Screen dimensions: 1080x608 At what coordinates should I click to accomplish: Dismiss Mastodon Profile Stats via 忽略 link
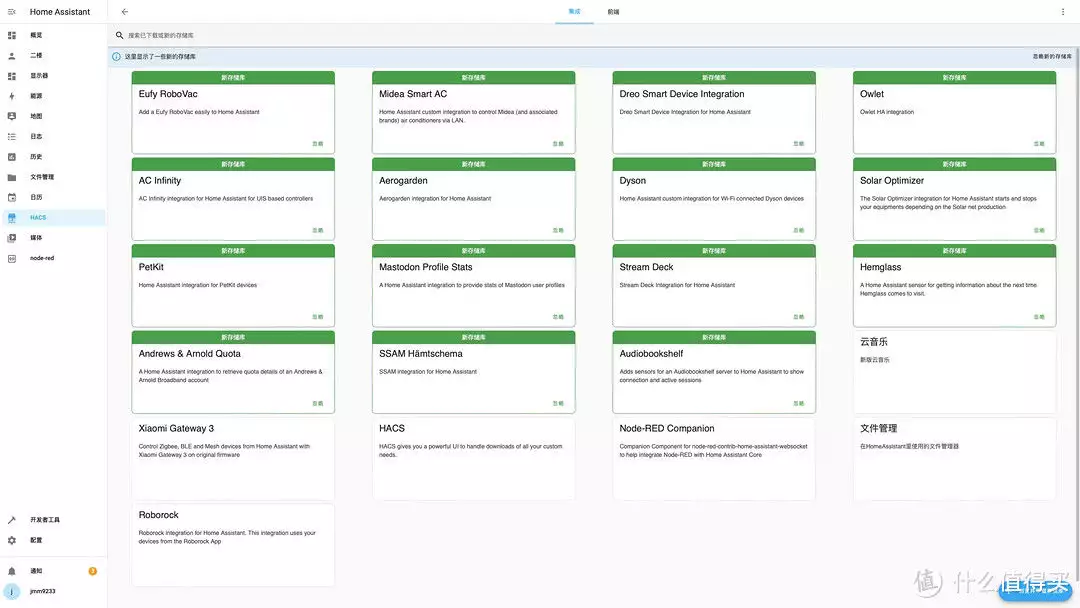558,317
